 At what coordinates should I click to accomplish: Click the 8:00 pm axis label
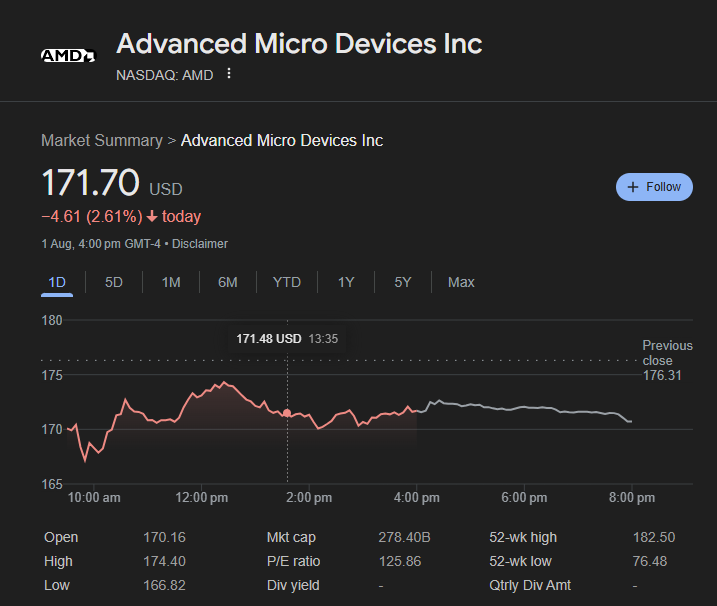631,498
